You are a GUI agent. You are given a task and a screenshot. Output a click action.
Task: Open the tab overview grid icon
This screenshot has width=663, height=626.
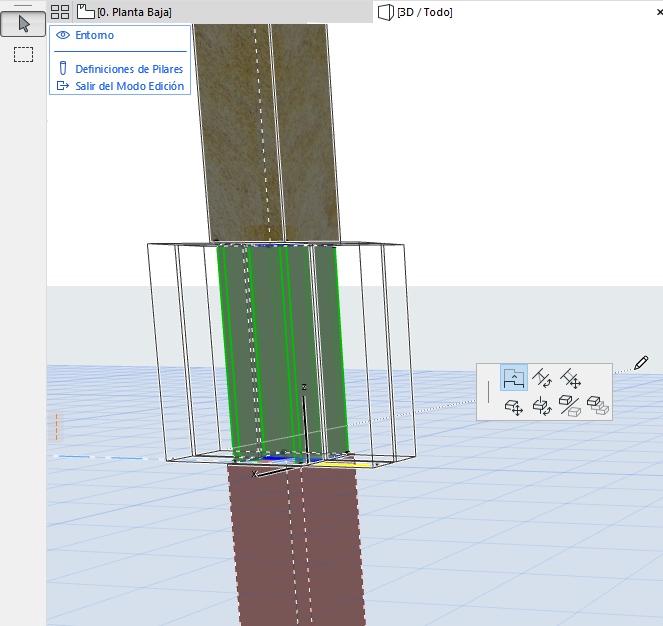click(x=60, y=12)
